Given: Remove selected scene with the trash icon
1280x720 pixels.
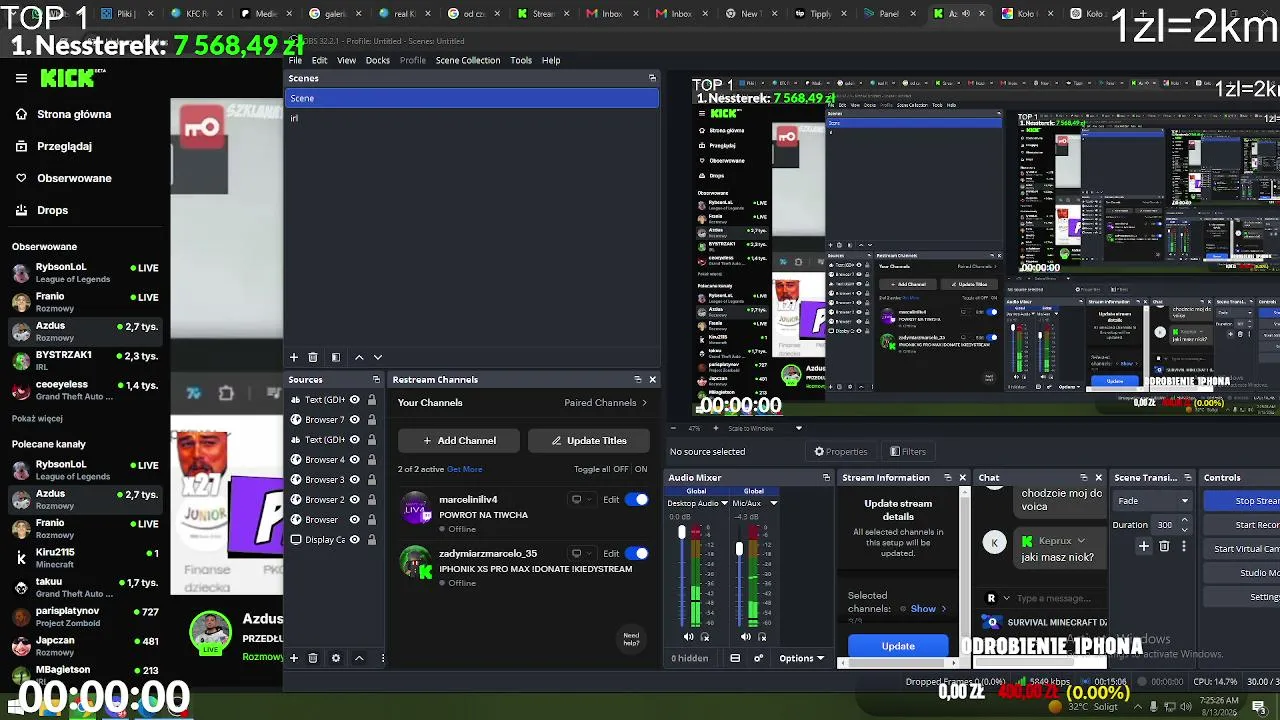Looking at the screenshot, I should click(313, 357).
